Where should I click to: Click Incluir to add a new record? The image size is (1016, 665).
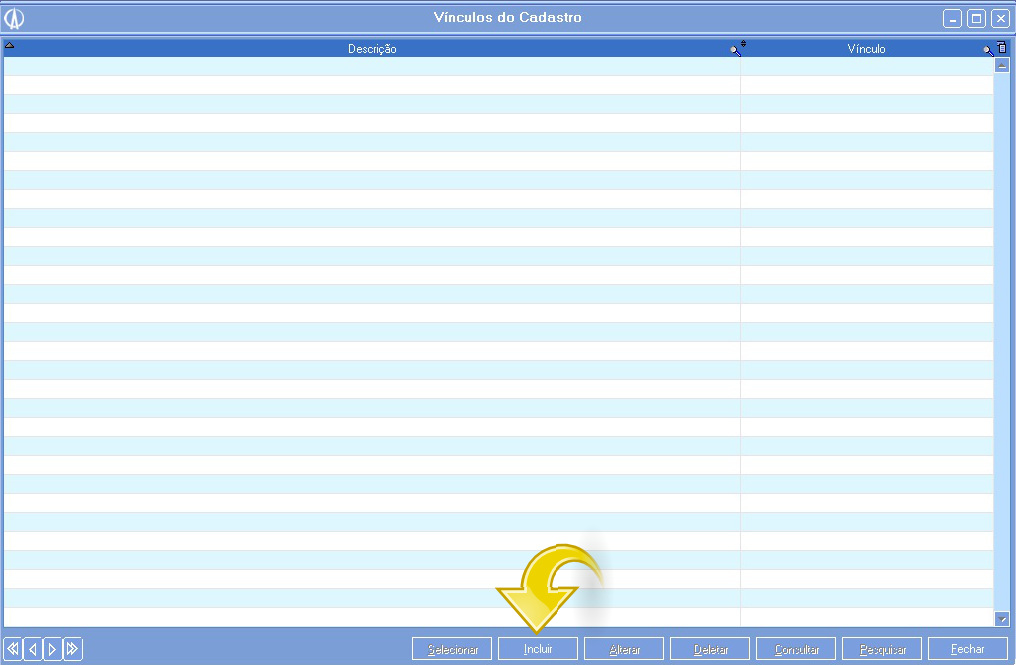click(x=538, y=649)
